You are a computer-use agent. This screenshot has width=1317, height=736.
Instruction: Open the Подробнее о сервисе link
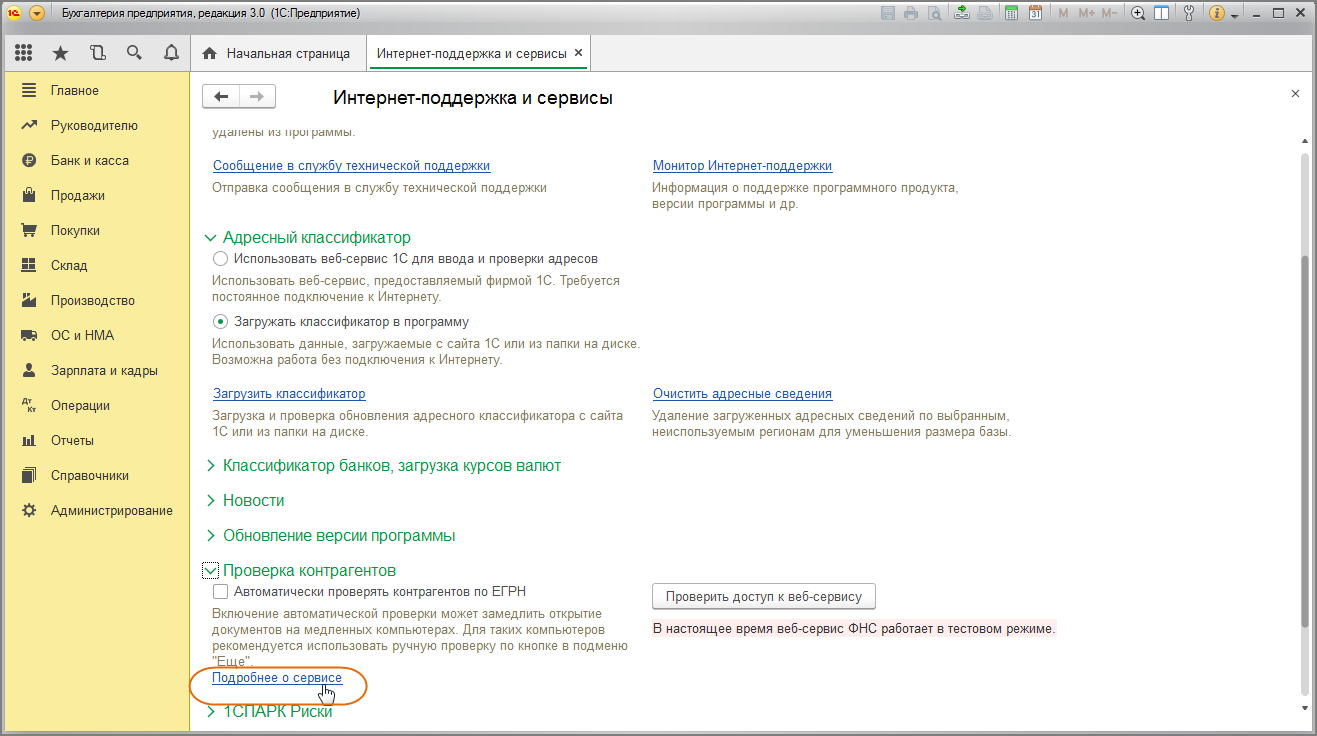pos(277,678)
